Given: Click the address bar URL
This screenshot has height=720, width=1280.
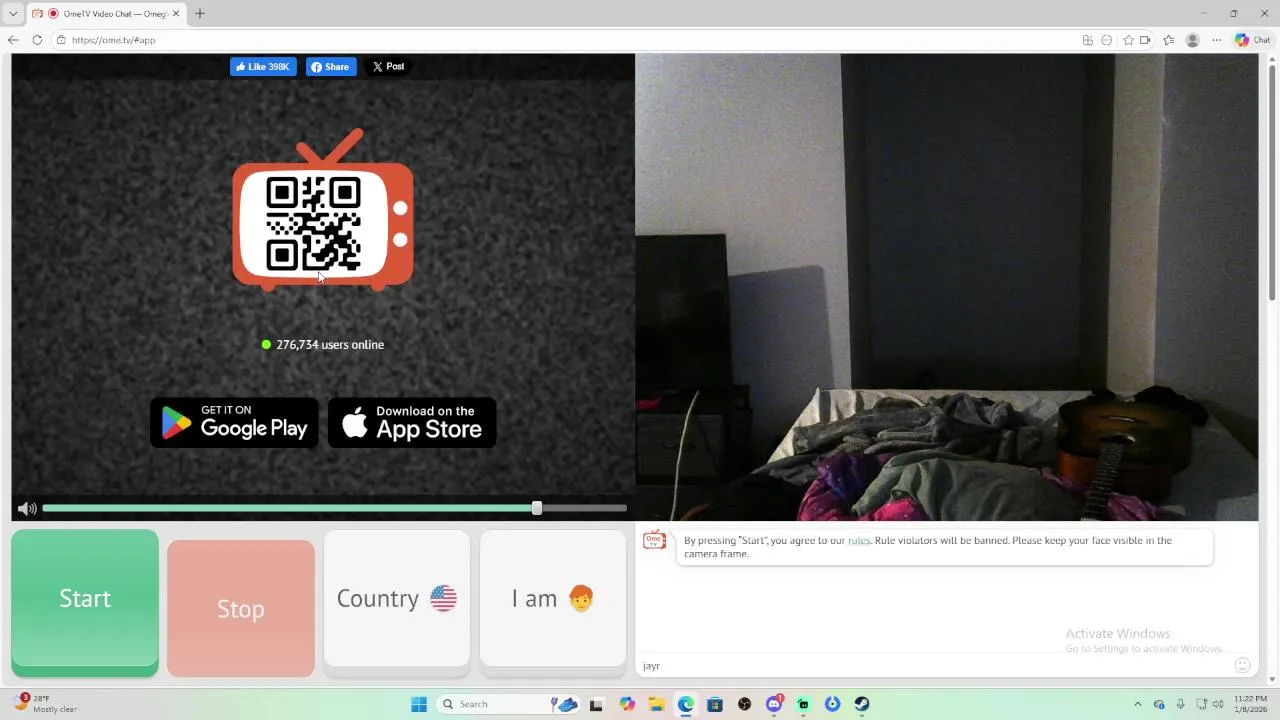Looking at the screenshot, I should click(x=114, y=40).
